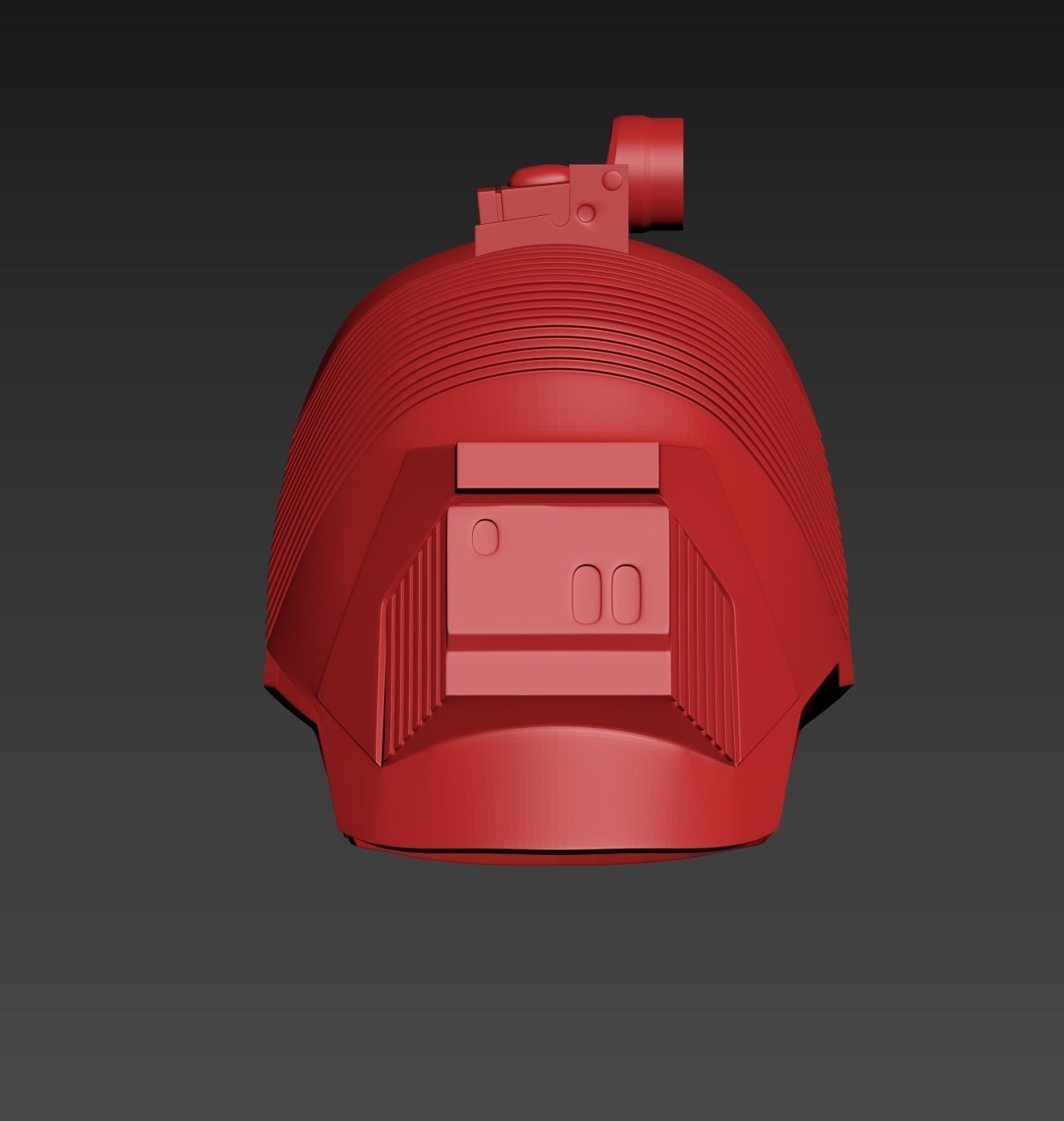This screenshot has height=1121, width=1064.
Task: Click the small bracket block beside the scope
Action: 551,210
